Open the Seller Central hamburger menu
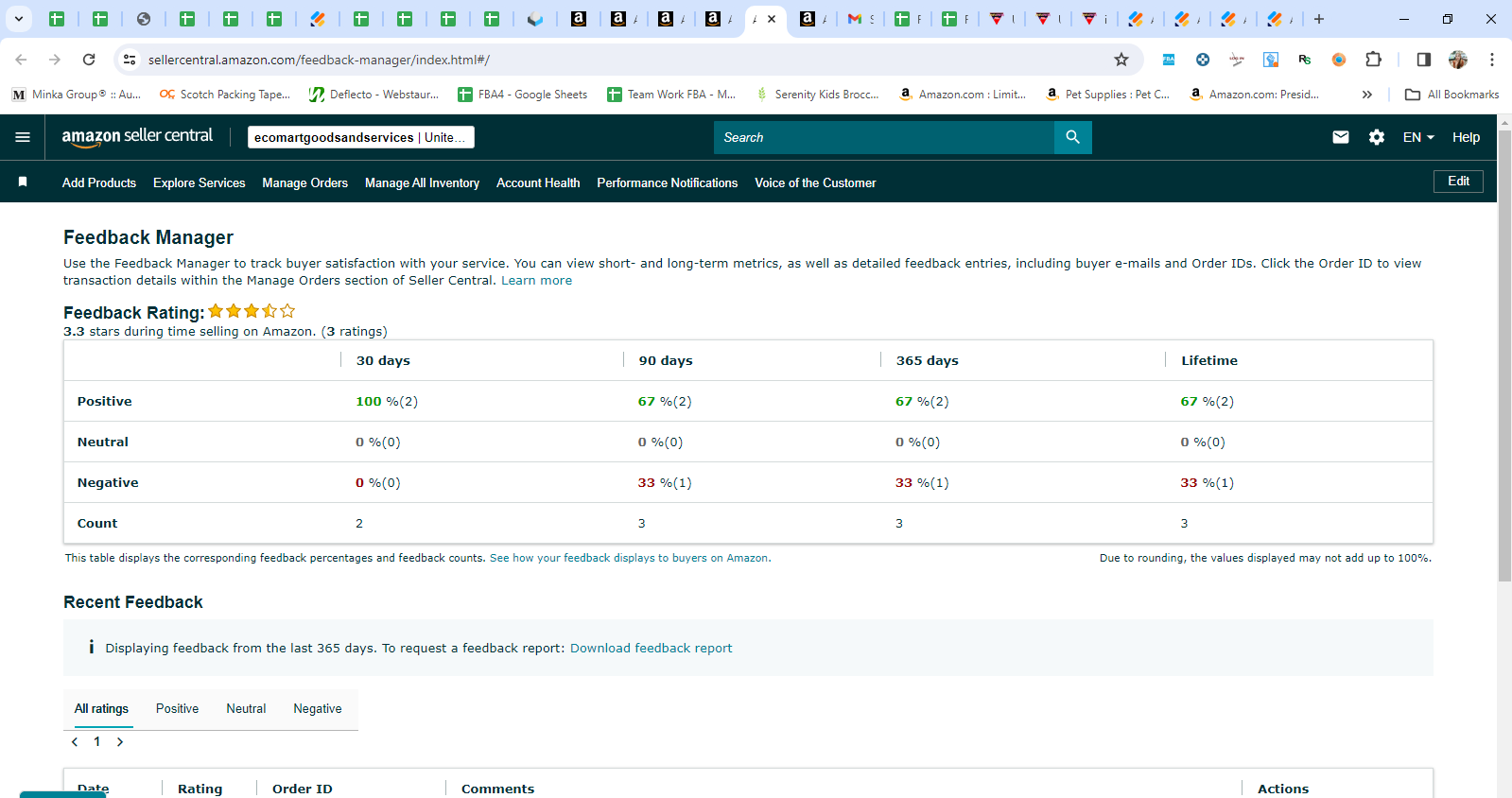Viewport: 1512px width, 798px height. coord(23,137)
